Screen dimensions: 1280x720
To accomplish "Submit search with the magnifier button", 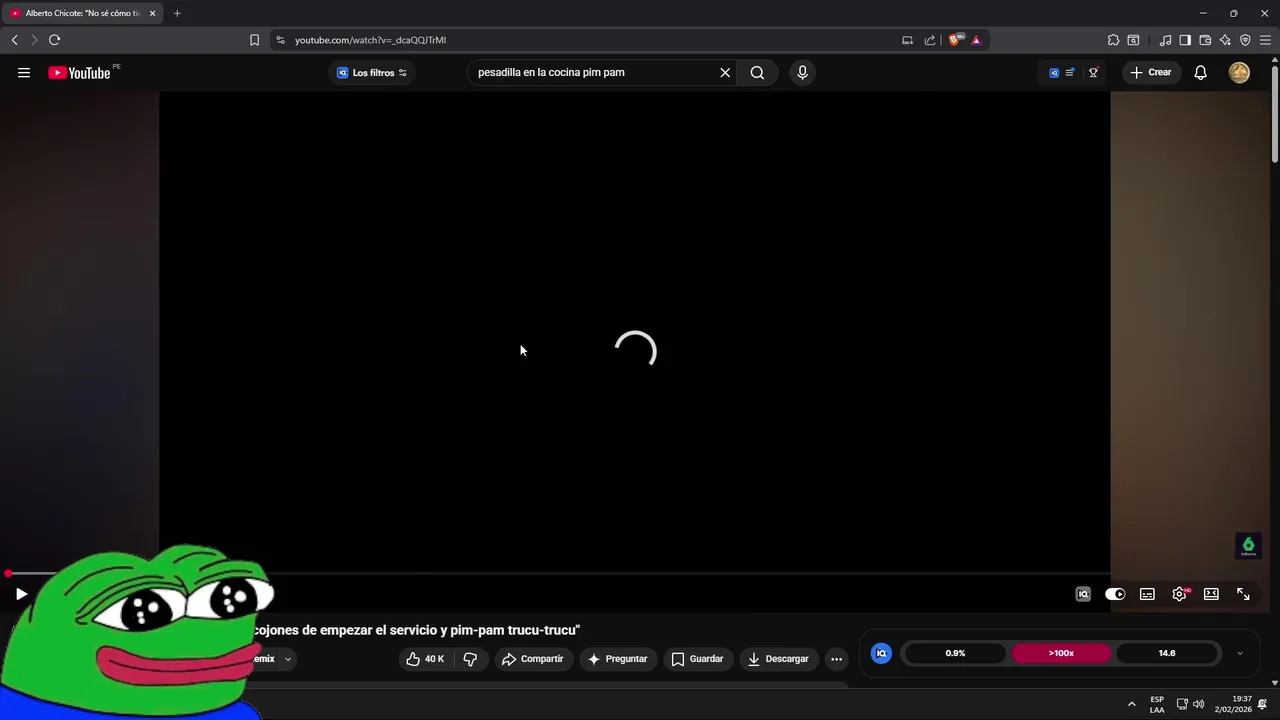I will point(757,72).
